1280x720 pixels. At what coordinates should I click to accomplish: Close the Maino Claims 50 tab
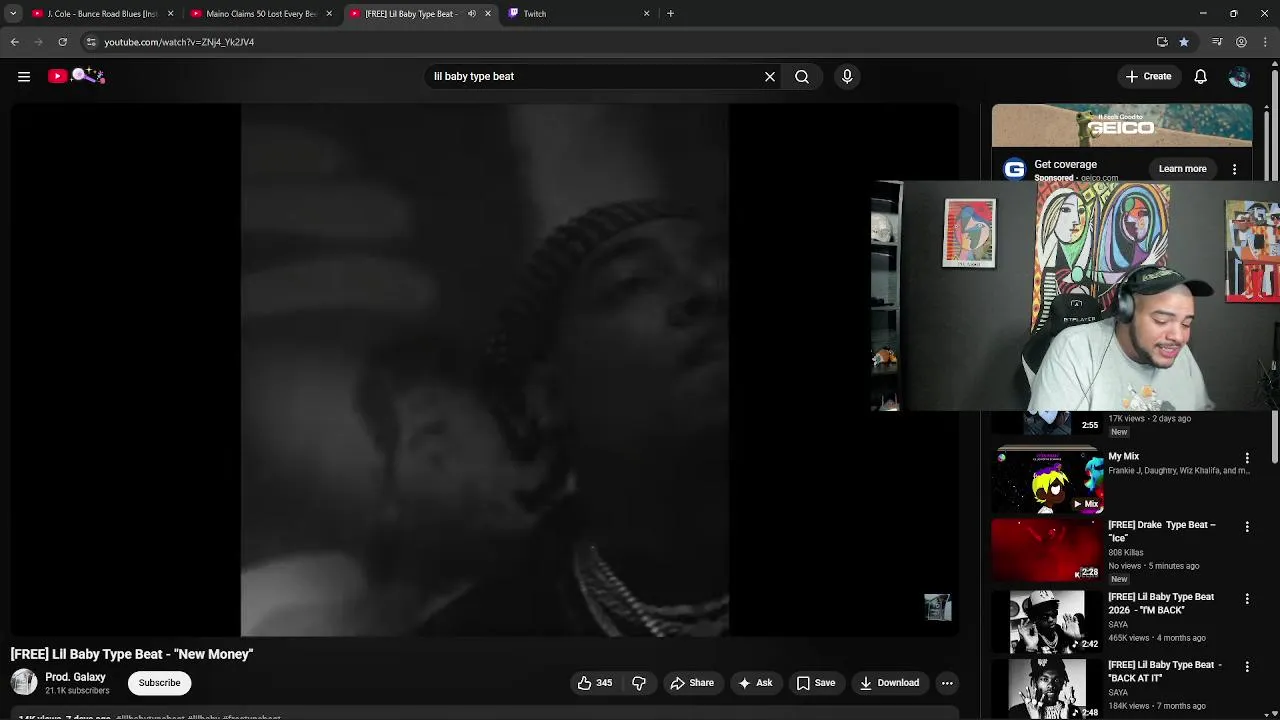coord(329,14)
